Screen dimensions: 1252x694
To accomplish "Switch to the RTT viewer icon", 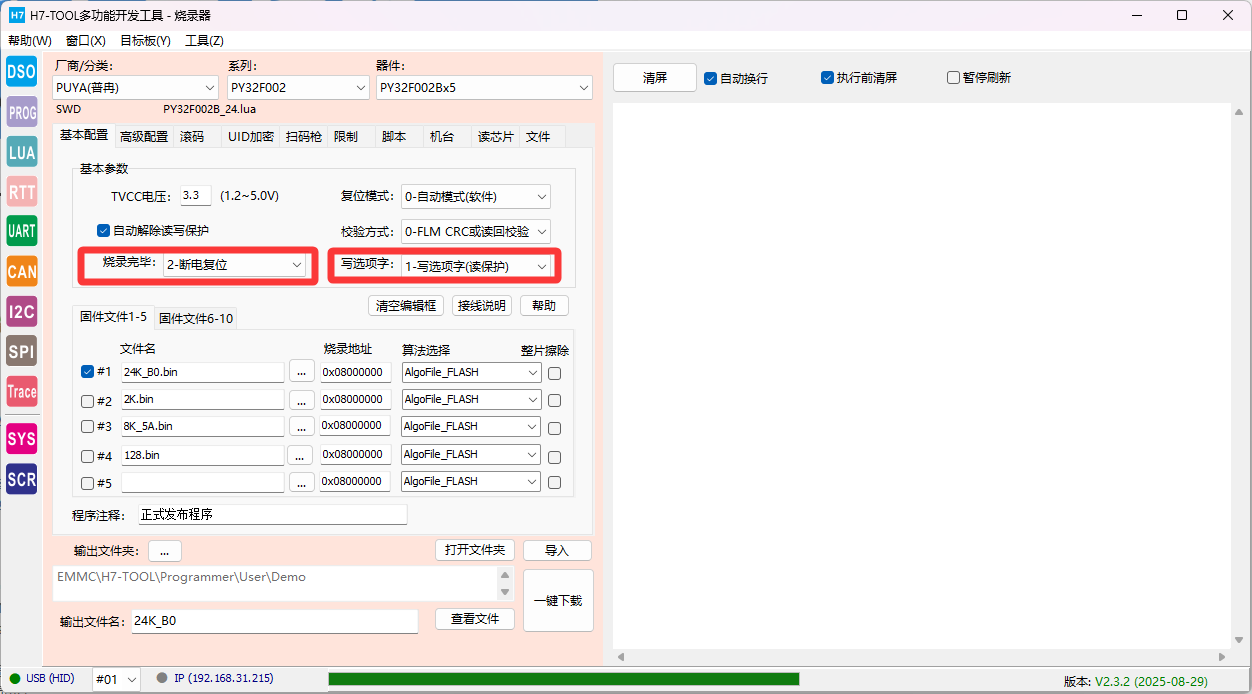I will (x=21, y=192).
